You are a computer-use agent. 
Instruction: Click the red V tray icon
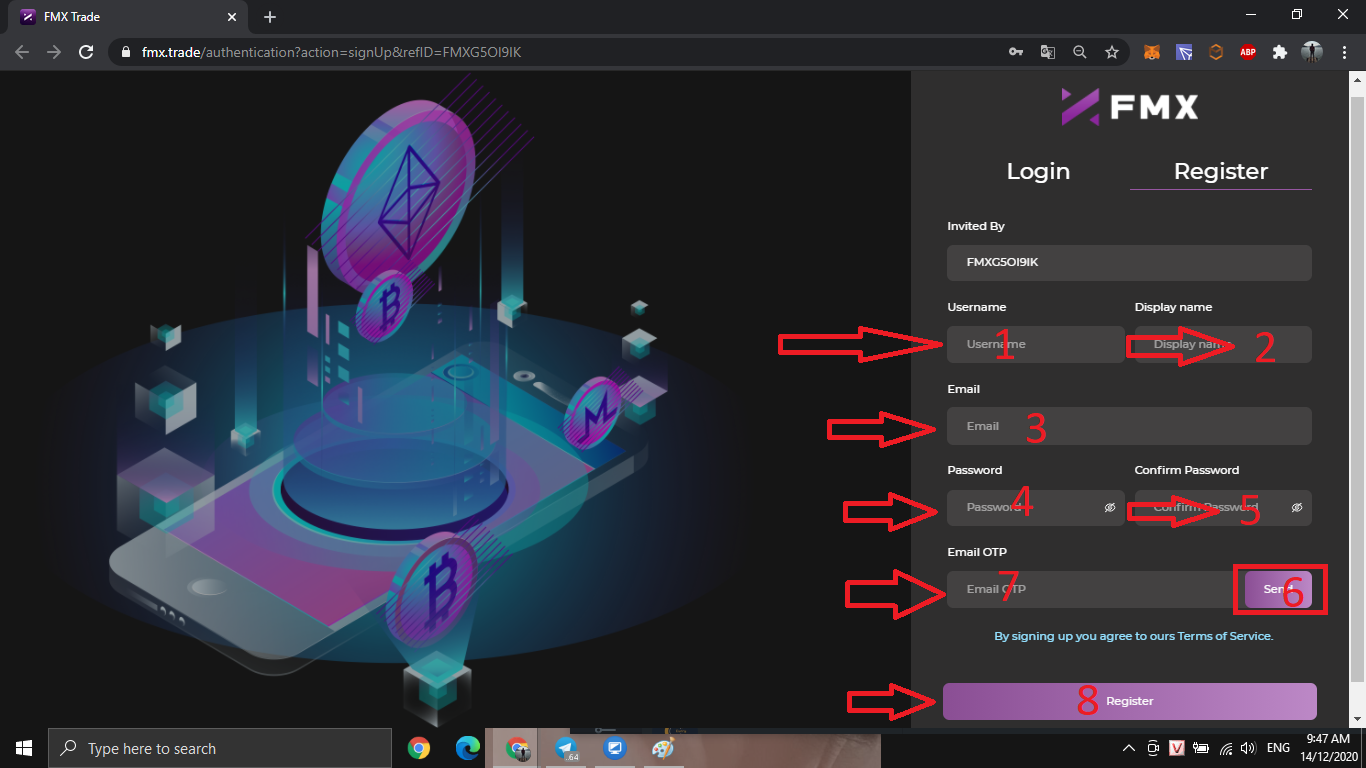pyautogui.click(x=1177, y=748)
